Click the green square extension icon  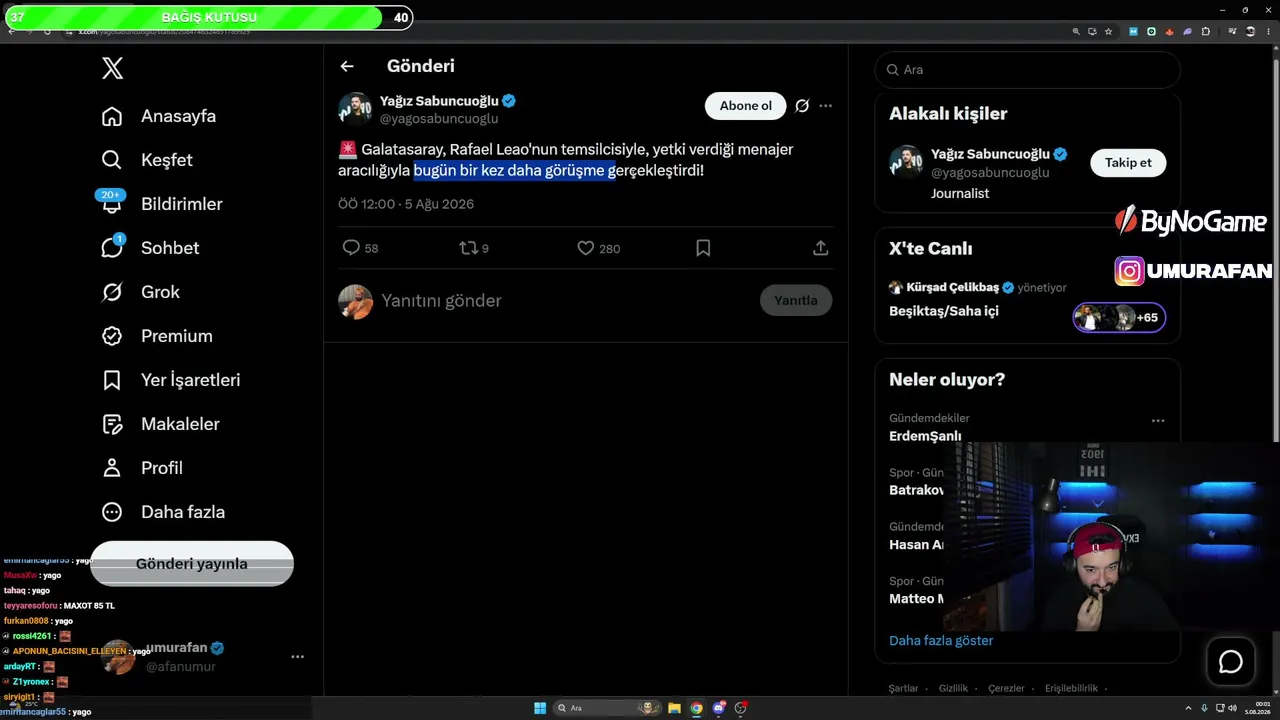[x=1151, y=31]
